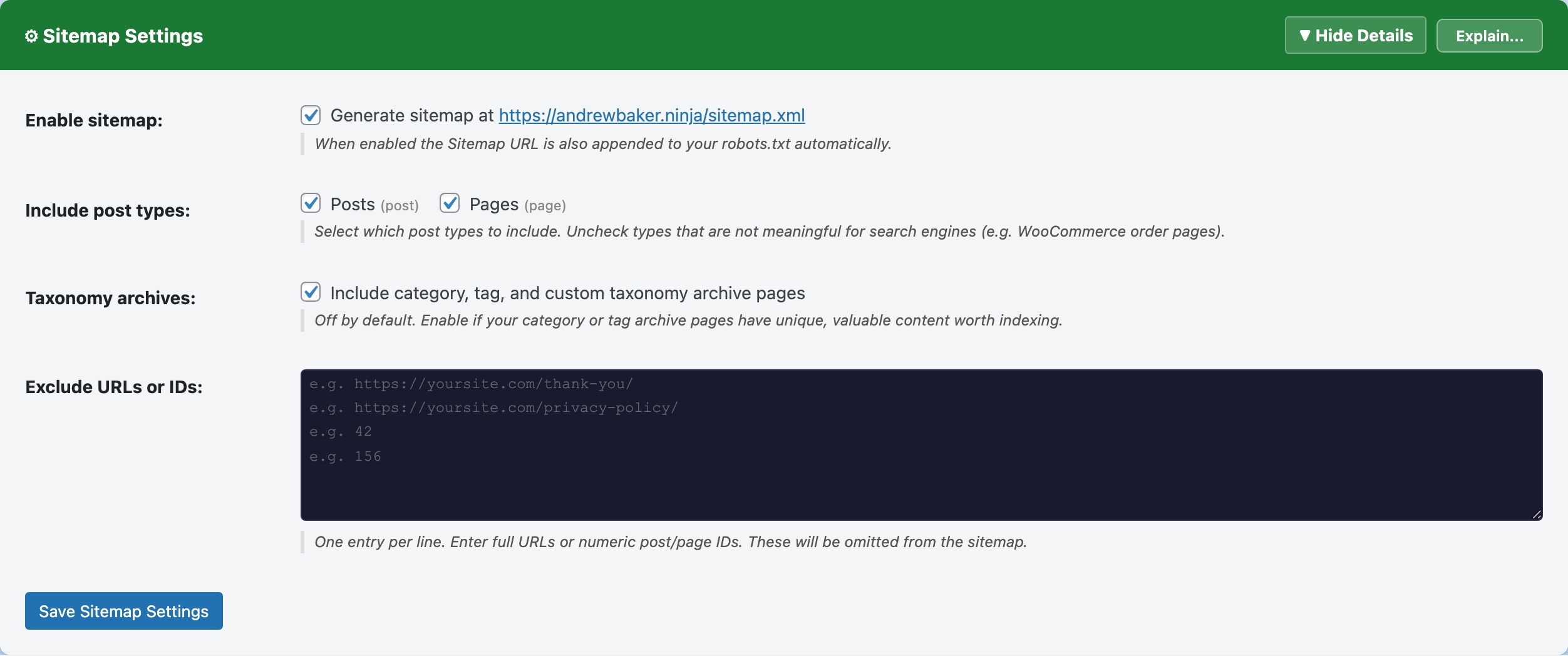The height and width of the screenshot is (656, 1568).
Task: Click the Enable sitemap row label
Action: click(x=94, y=120)
